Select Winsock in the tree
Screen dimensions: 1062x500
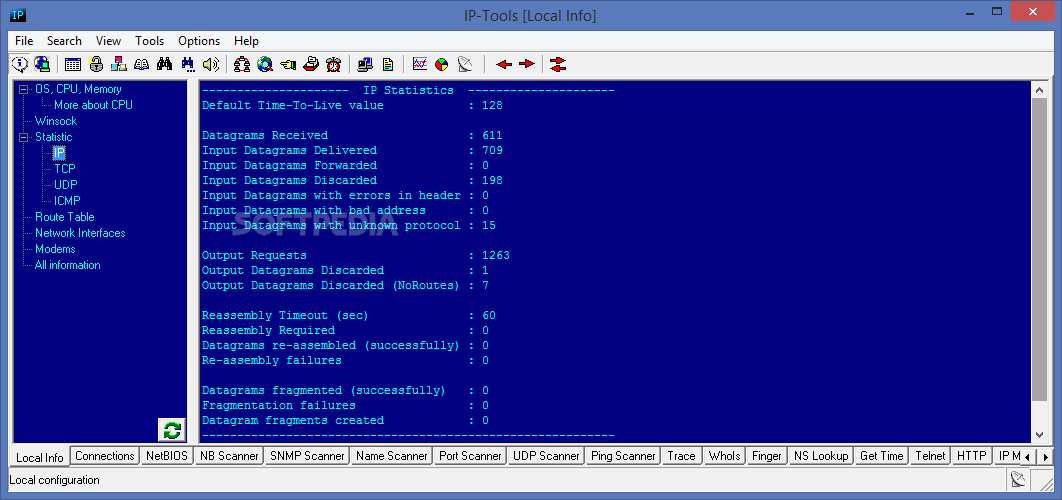56,121
